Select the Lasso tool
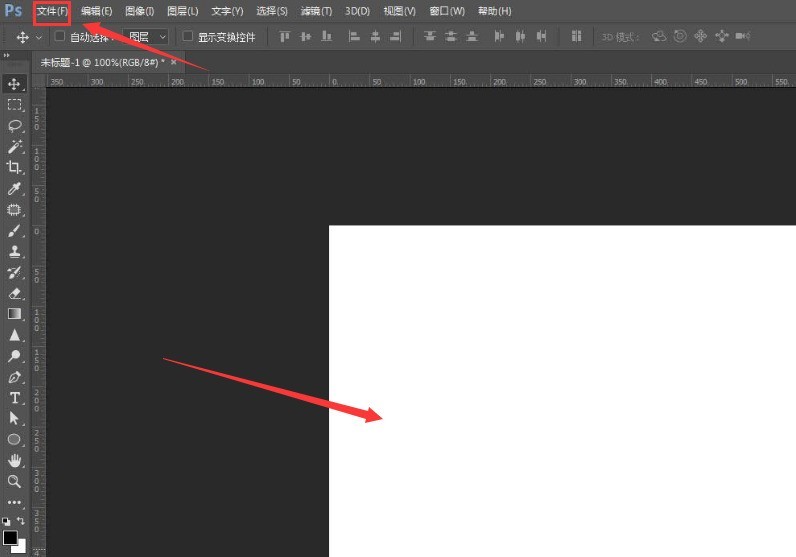Screen dimensions: 796x557 [x=15, y=125]
